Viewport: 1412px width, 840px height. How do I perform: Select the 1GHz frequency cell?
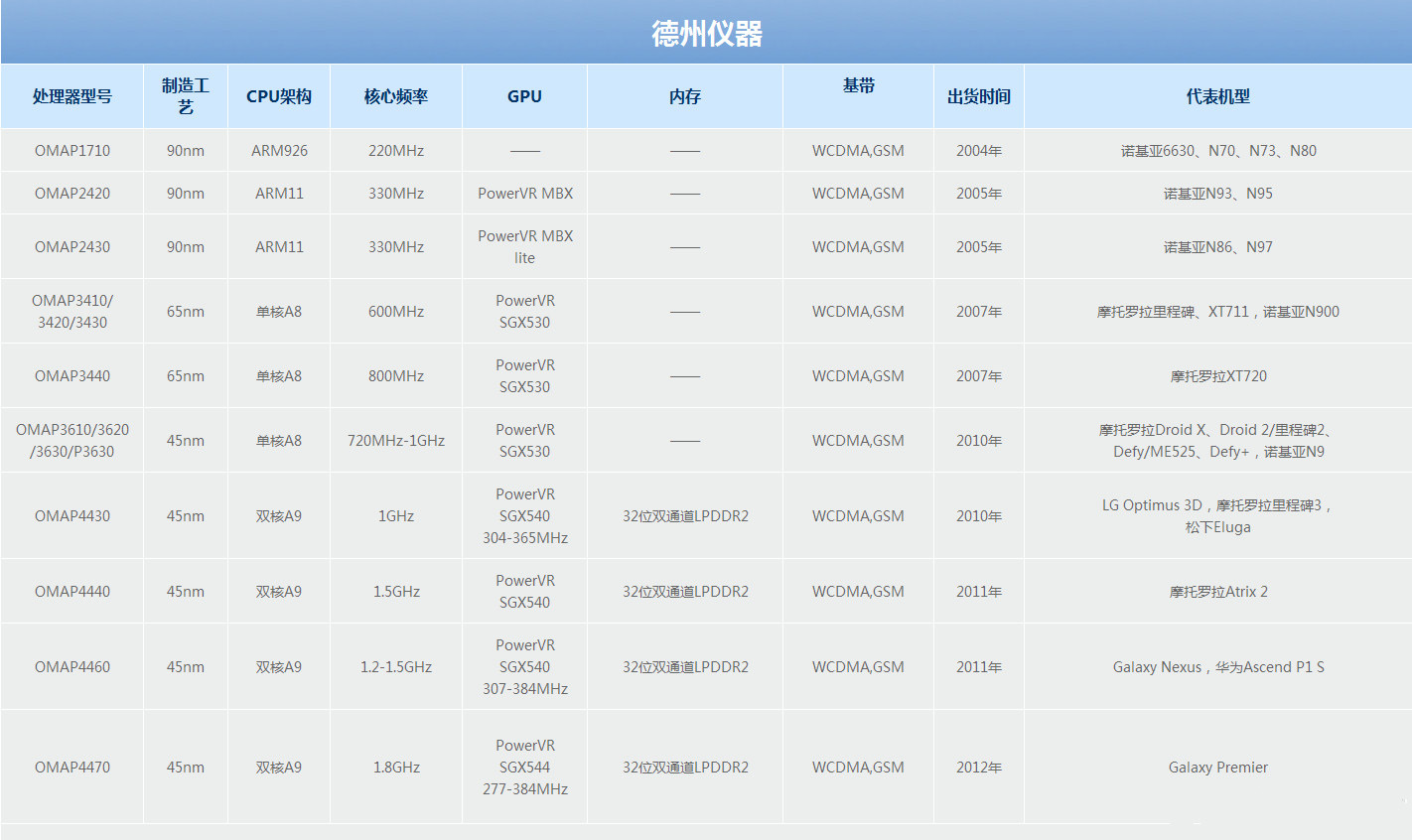click(396, 516)
